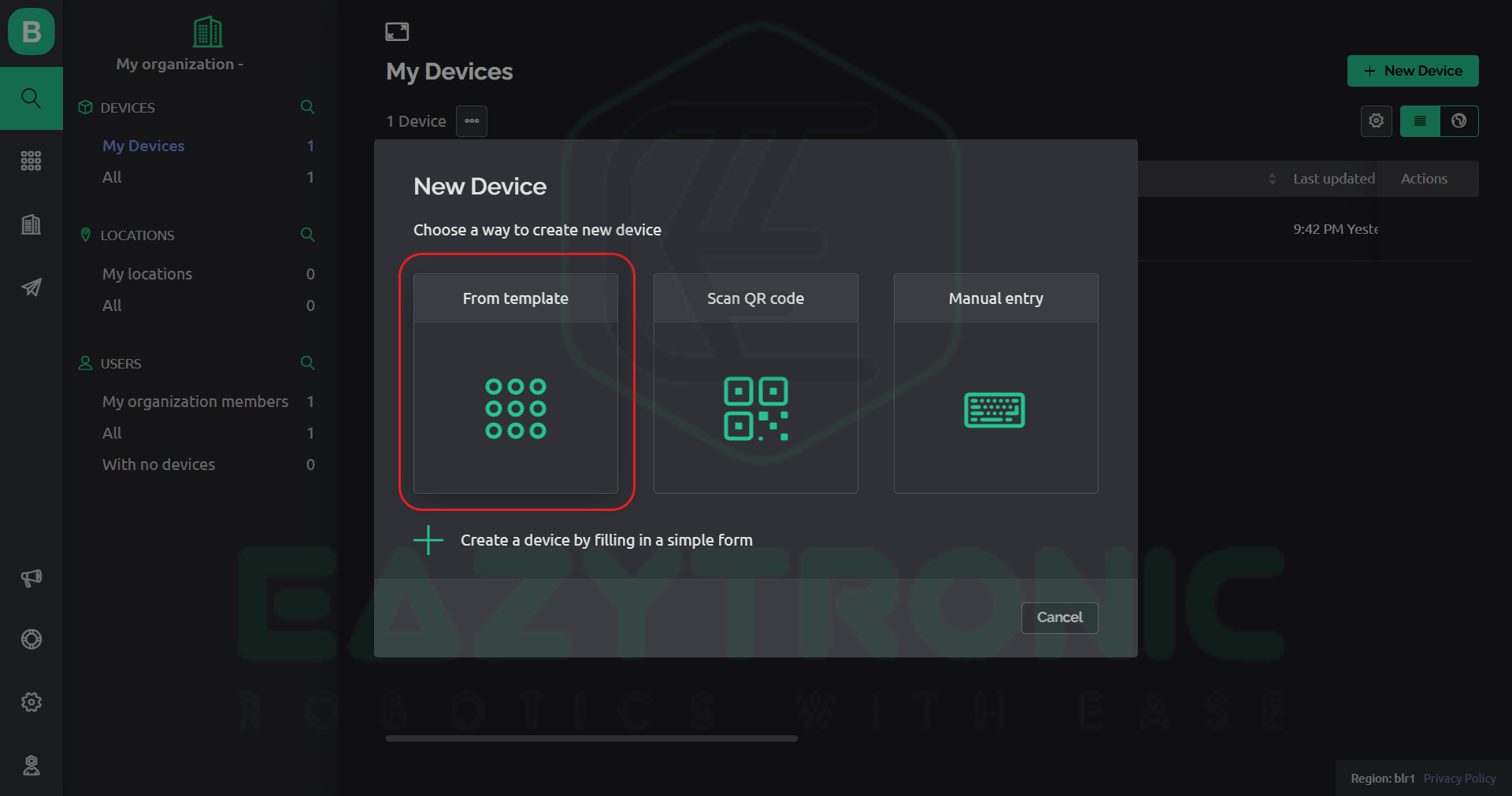Open the Scan QR code option
This screenshot has height=796, width=1512.
(x=755, y=383)
